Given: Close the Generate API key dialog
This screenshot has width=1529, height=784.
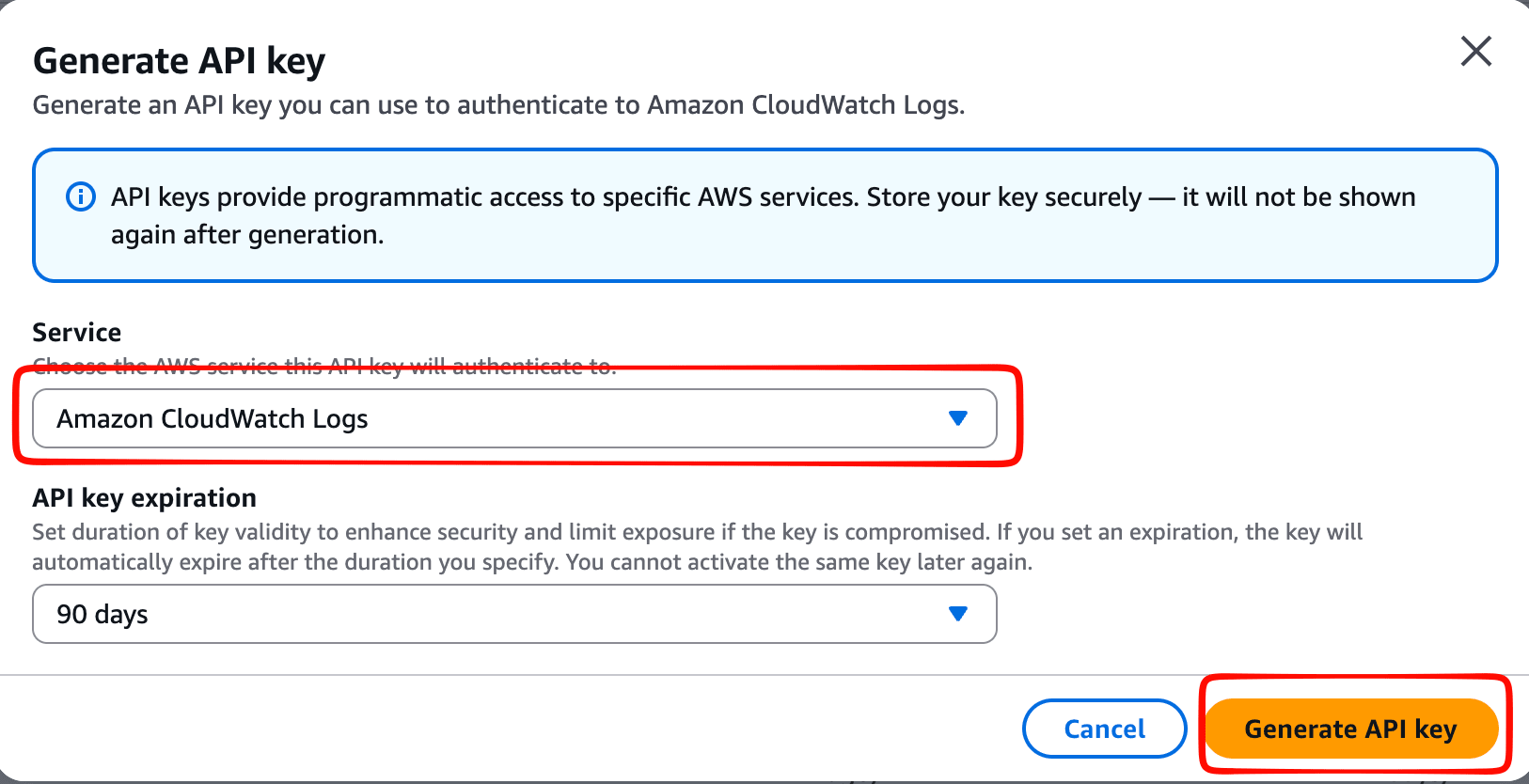Looking at the screenshot, I should [x=1475, y=51].
